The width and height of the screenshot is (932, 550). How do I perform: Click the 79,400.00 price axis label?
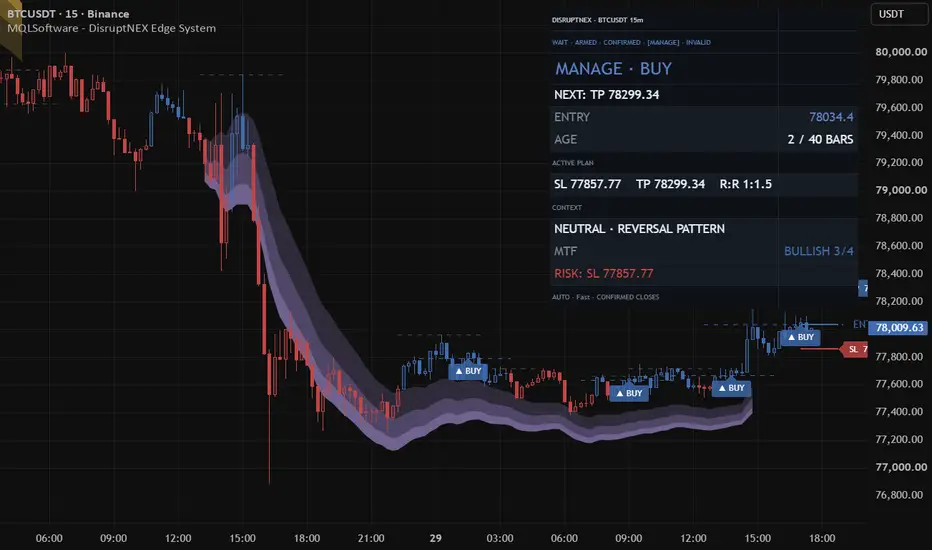coord(899,135)
